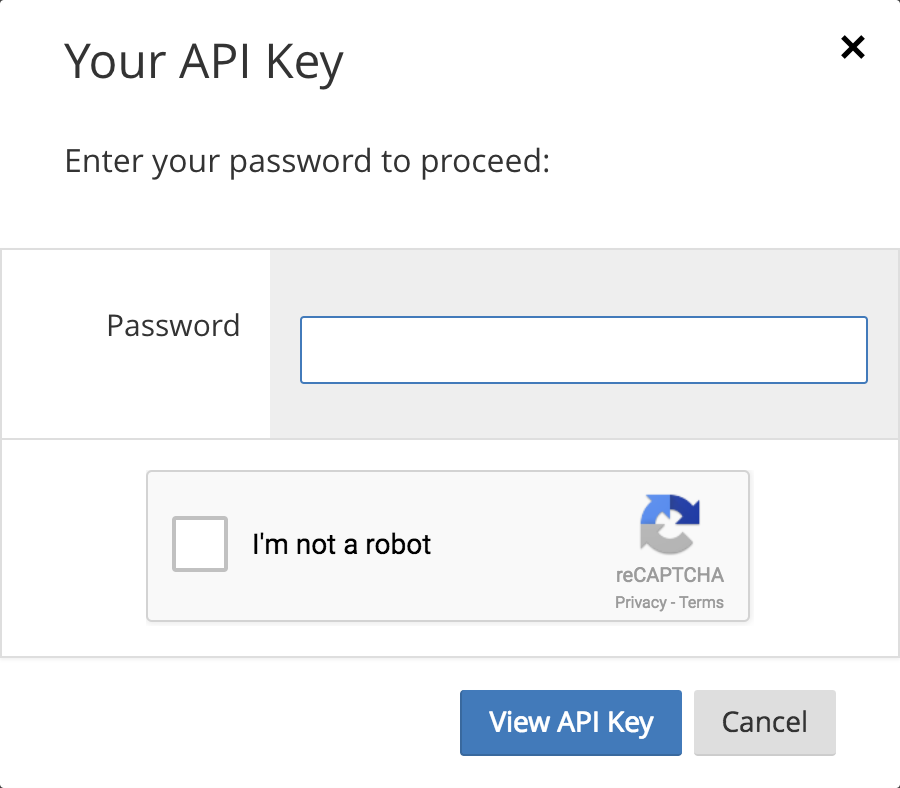Click the 'Your API Key' dialog title

click(204, 61)
